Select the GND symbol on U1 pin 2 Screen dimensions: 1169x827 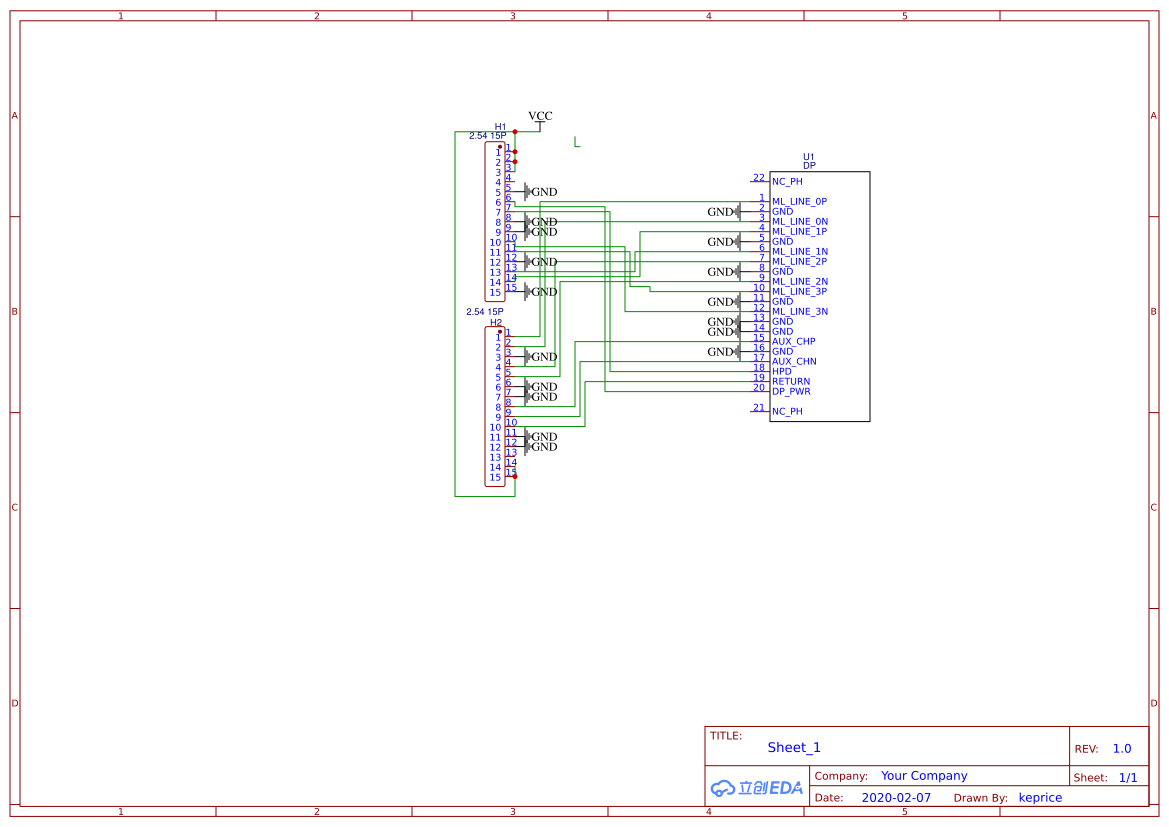pyautogui.click(x=724, y=212)
